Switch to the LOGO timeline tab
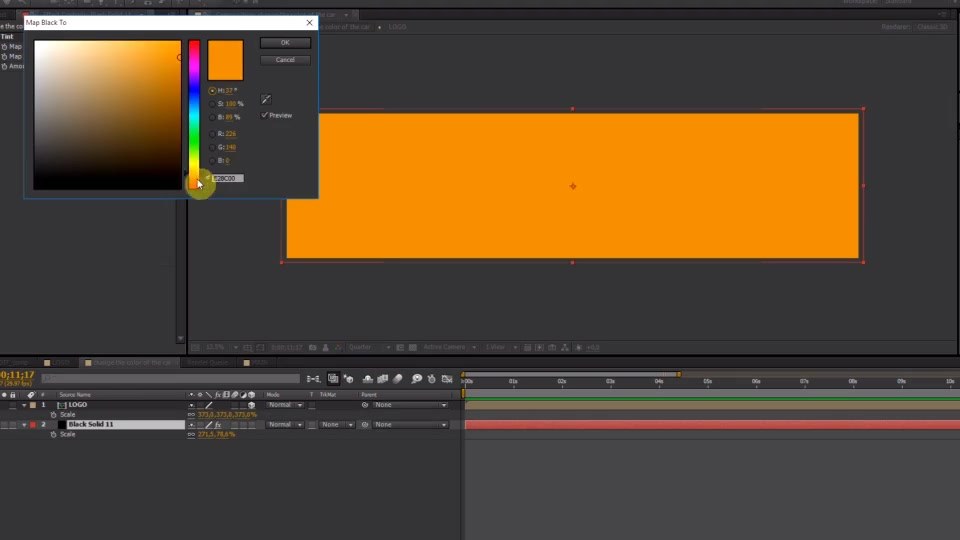 (58, 362)
